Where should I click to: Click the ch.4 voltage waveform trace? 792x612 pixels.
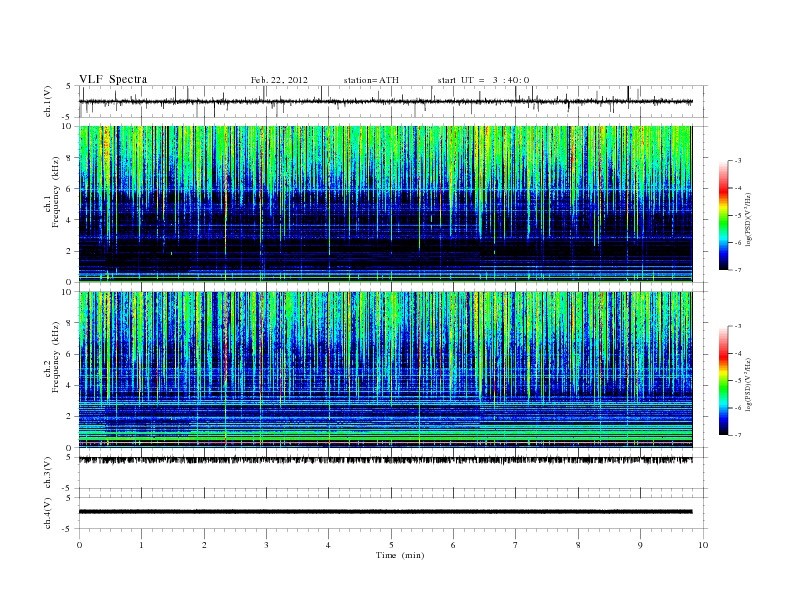(385, 512)
